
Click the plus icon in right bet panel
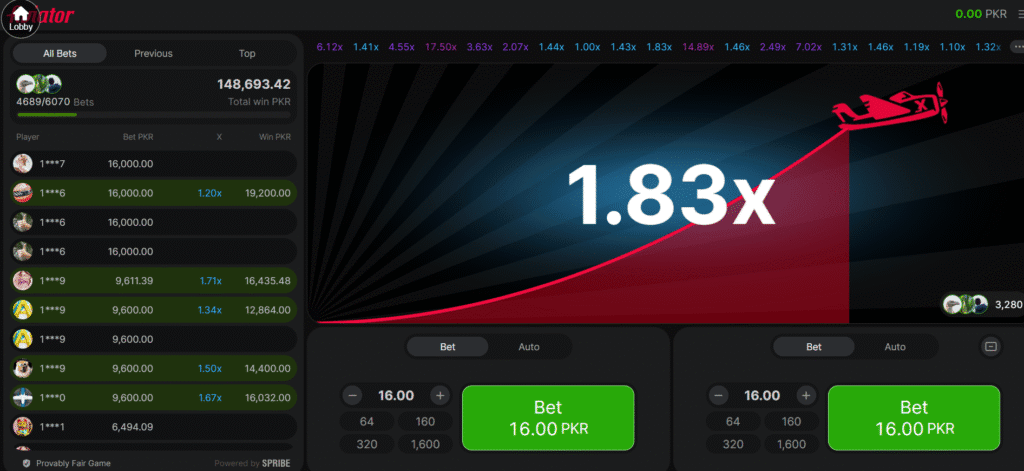coord(806,395)
